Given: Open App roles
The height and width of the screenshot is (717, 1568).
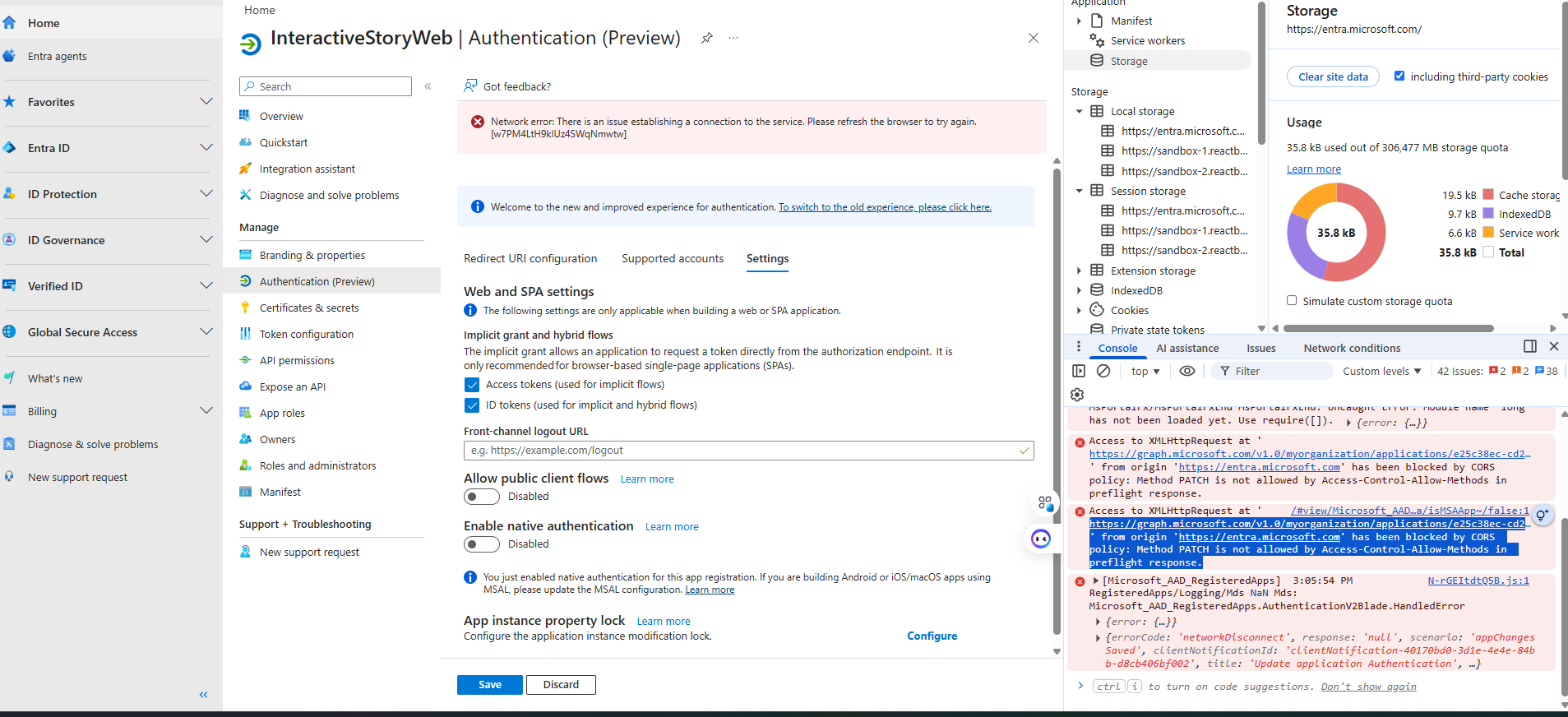Looking at the screenshot, I should (x=282, y=413).
